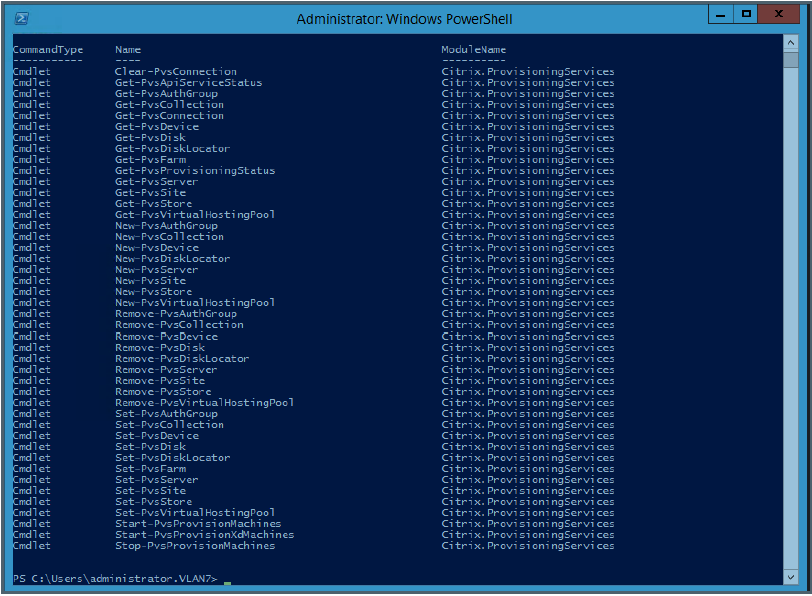Select Get-PvsVirtualHostingPool in the list
Image resolution: width=812 pixels, height=596 pixels.
pos(195,215)
